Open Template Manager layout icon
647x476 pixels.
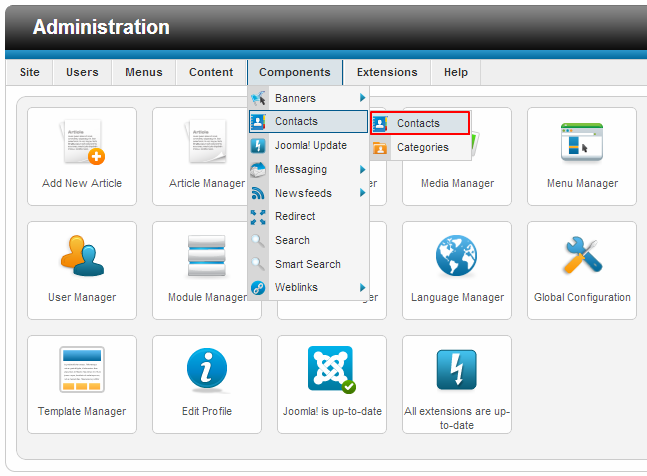82,370
